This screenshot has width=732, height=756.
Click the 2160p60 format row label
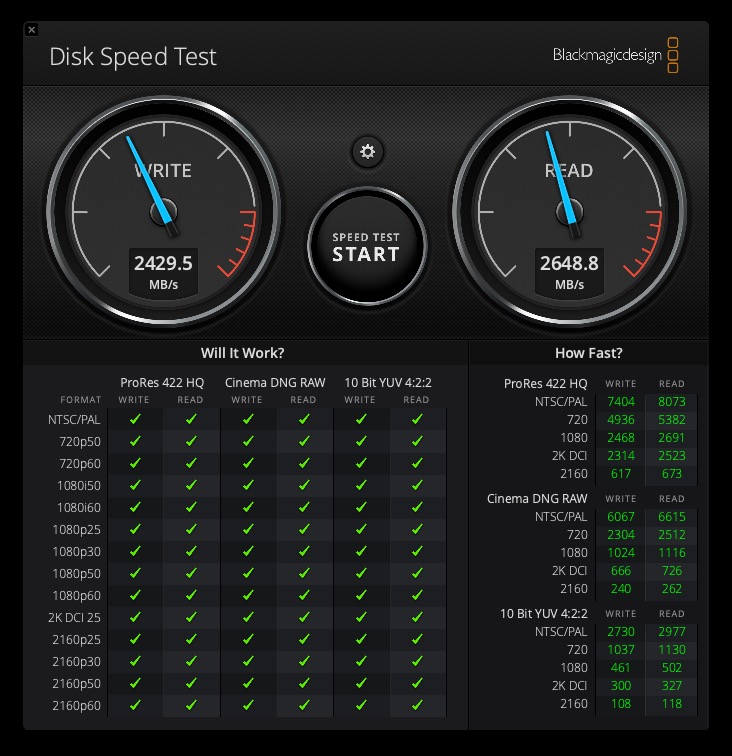click(x=77, y=706)
